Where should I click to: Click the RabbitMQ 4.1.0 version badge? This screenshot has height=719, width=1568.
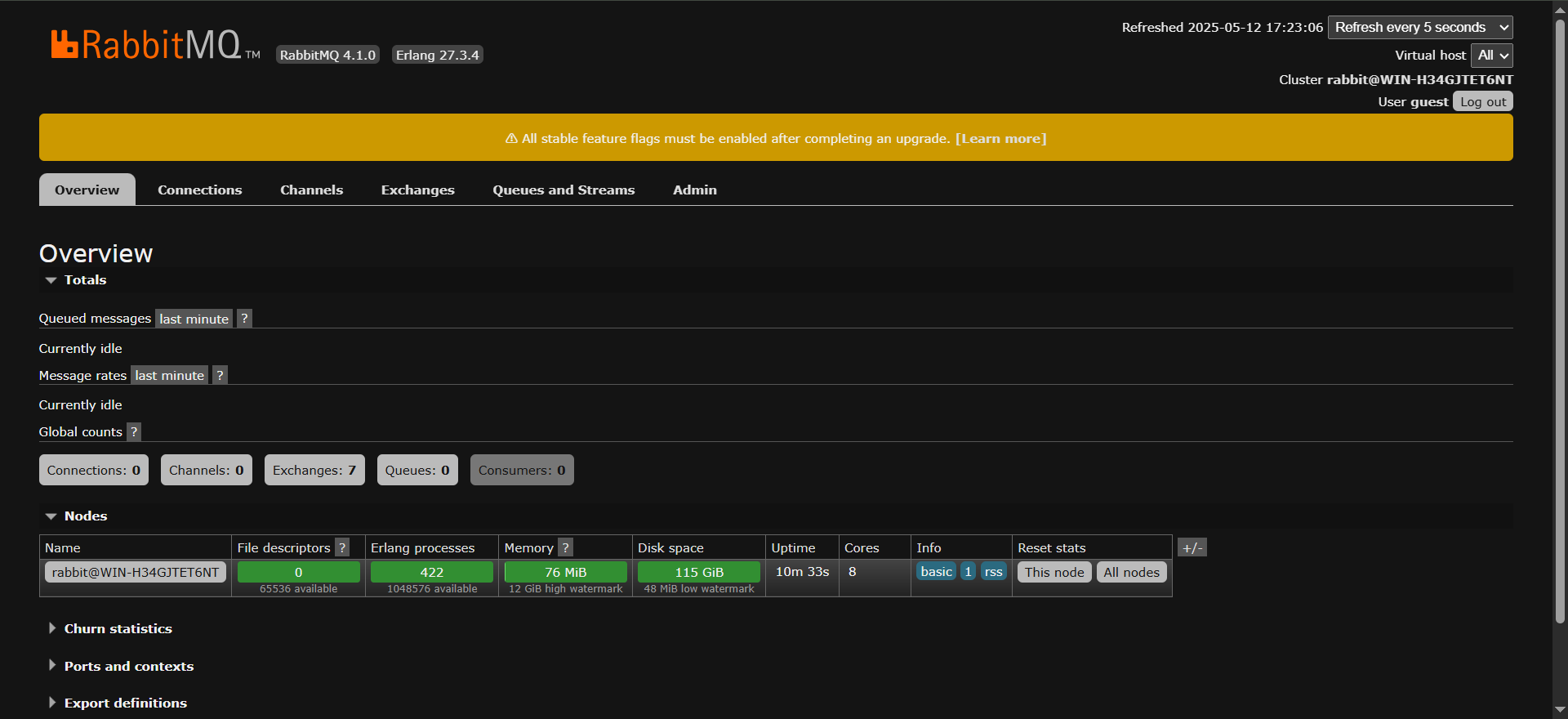tap(327, 55)
